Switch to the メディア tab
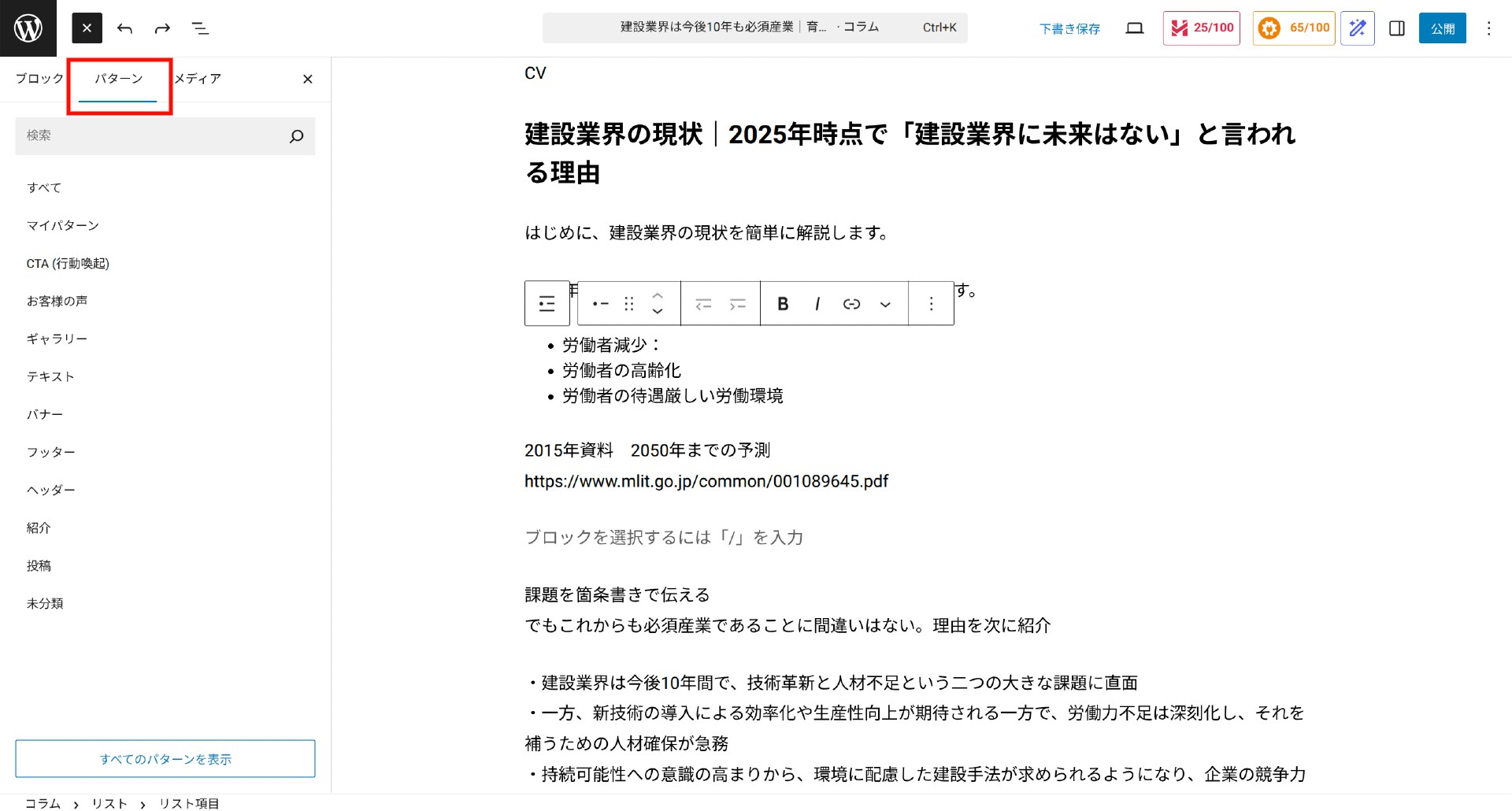Viewport: 1512px width, 811px height. [198, 79]
